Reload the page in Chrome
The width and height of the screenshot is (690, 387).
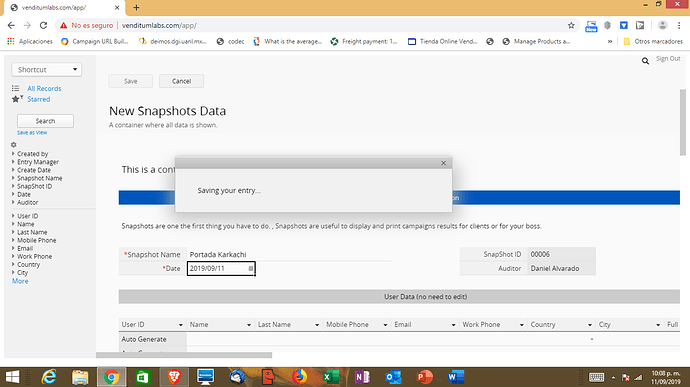[43, 26]
